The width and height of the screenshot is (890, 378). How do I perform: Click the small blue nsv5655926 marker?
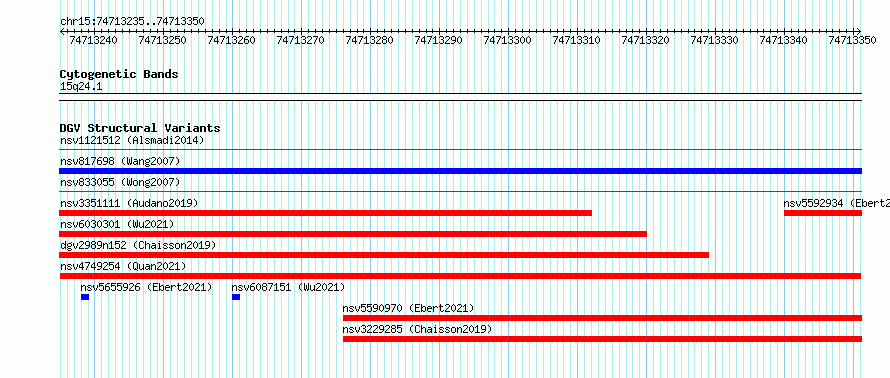pos(85,297)
